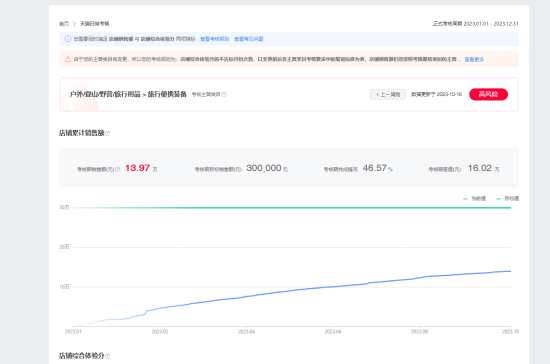The height and width of the screenshot is (364, 550).
Task: Click the 10万 y-axis label
Action: [x=64, y=287]
